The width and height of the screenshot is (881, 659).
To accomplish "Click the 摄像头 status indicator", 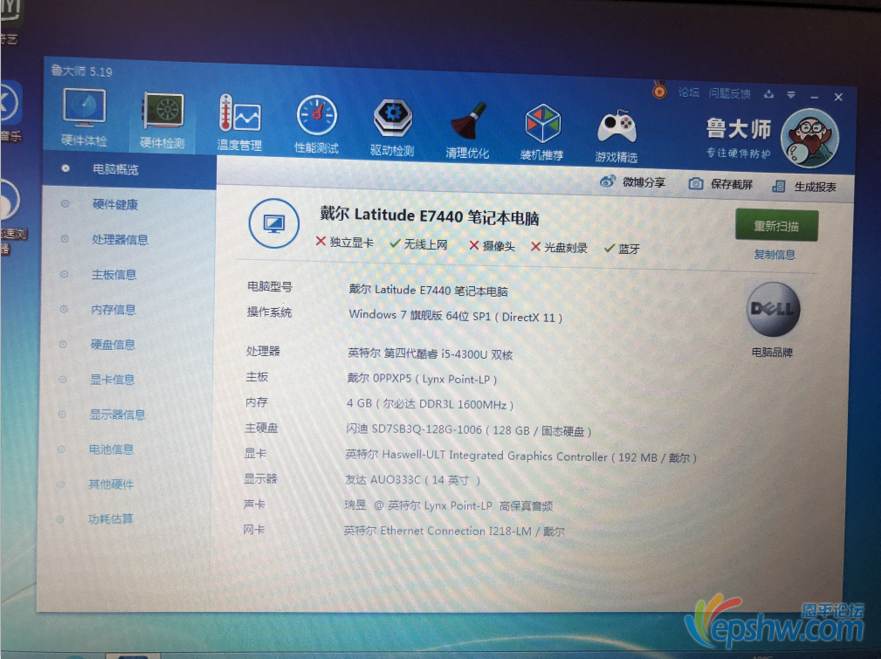I will (x=492, y=246).
